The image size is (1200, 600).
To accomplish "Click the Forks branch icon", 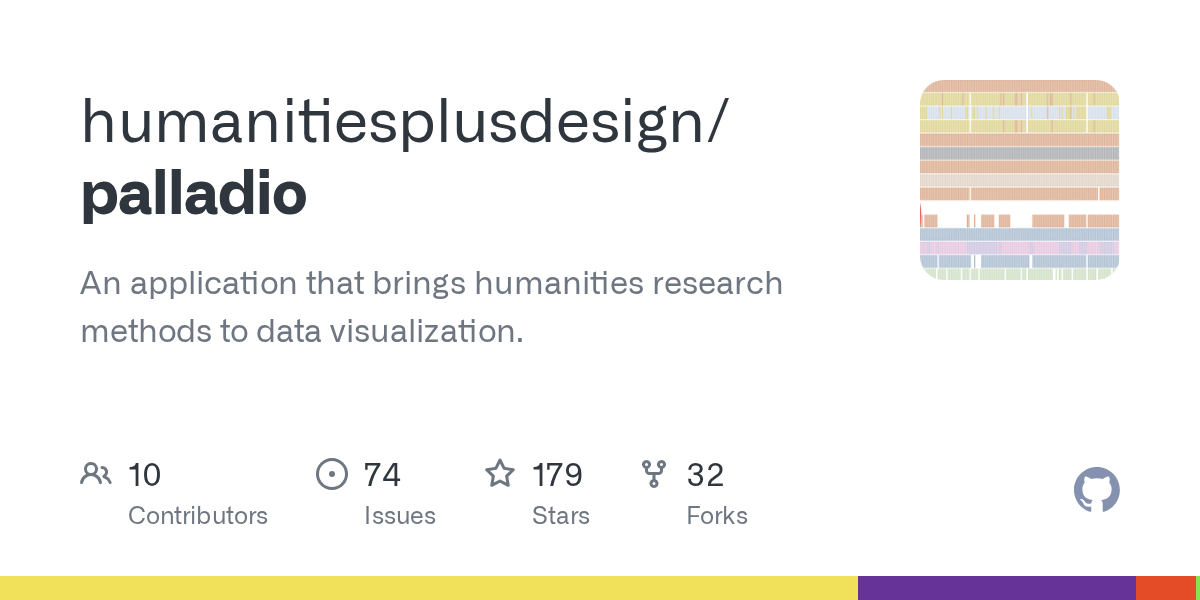I will (654, 474).
